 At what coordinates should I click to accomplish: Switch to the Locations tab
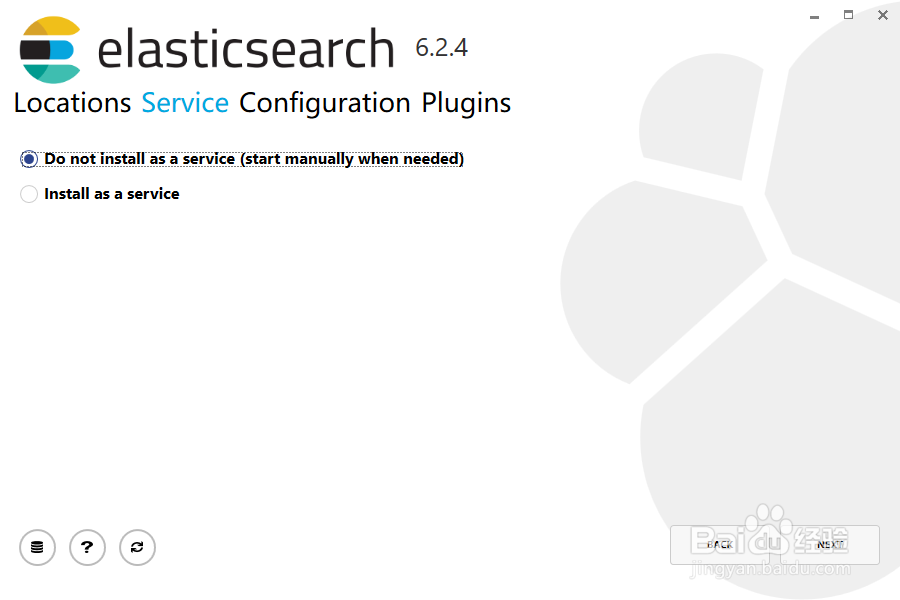[x=71, y=103]
